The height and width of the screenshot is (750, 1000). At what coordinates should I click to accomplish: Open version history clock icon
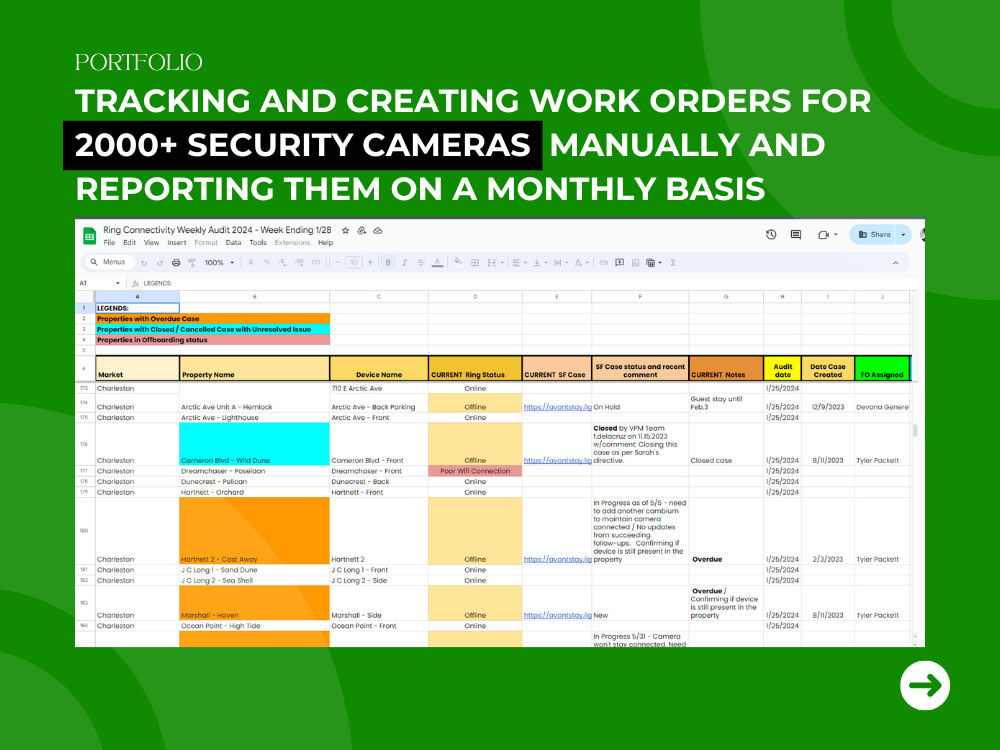tap(771, 235)
